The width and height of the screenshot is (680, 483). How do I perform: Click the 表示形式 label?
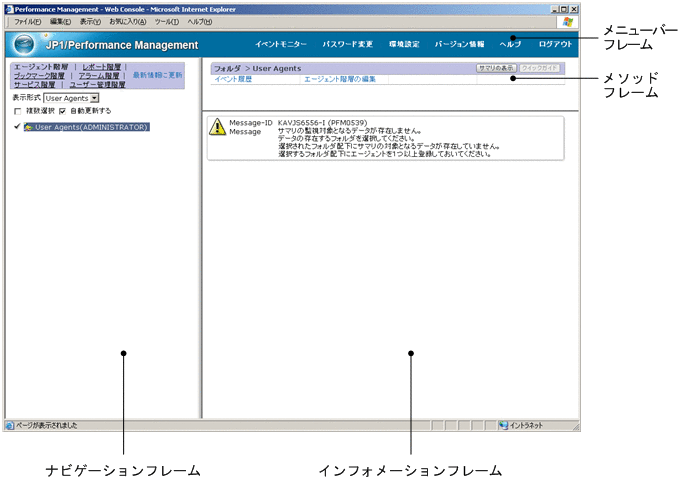26,98
